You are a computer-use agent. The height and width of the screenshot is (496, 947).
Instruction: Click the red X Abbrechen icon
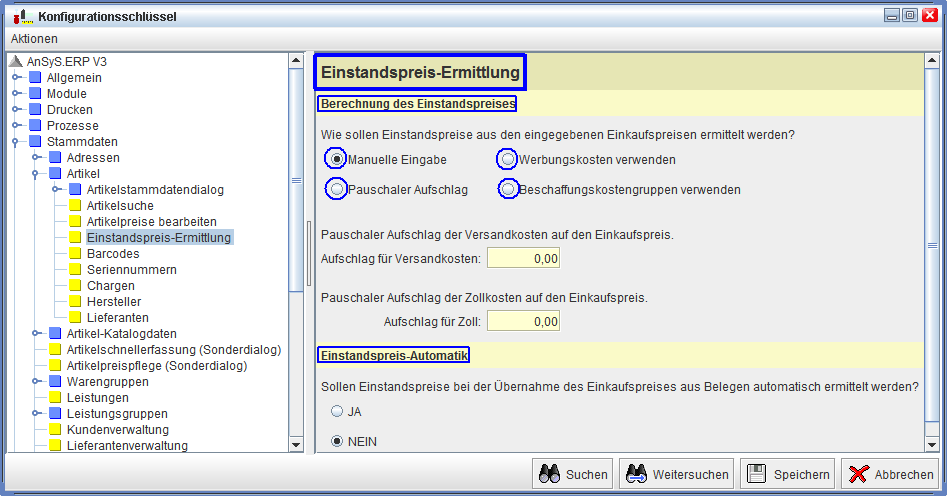[x=858, y=474]
